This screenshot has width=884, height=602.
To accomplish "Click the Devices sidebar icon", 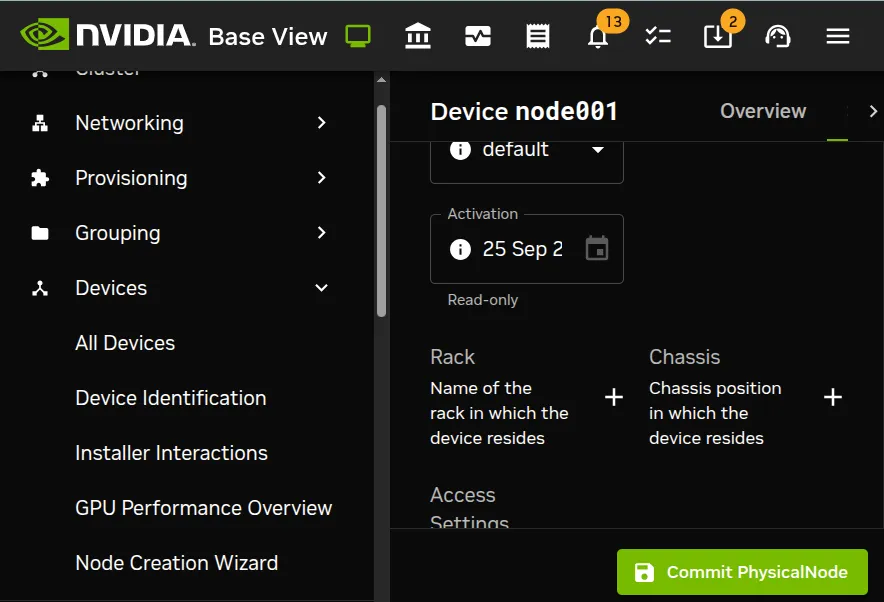I will point(40,288).
